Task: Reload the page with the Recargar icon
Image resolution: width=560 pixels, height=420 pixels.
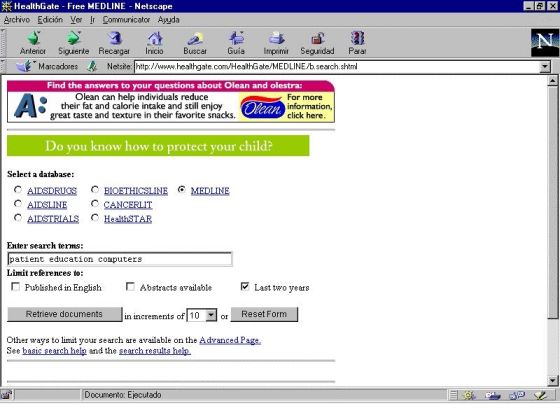Action: 114,38
